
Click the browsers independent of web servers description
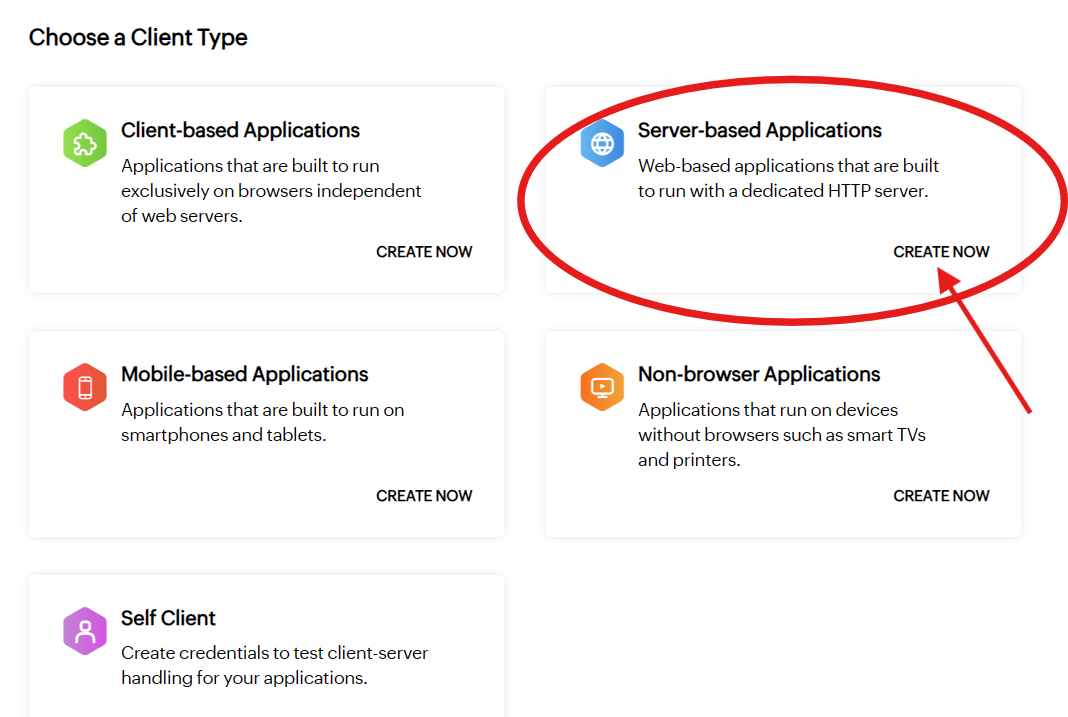point(271,190)
